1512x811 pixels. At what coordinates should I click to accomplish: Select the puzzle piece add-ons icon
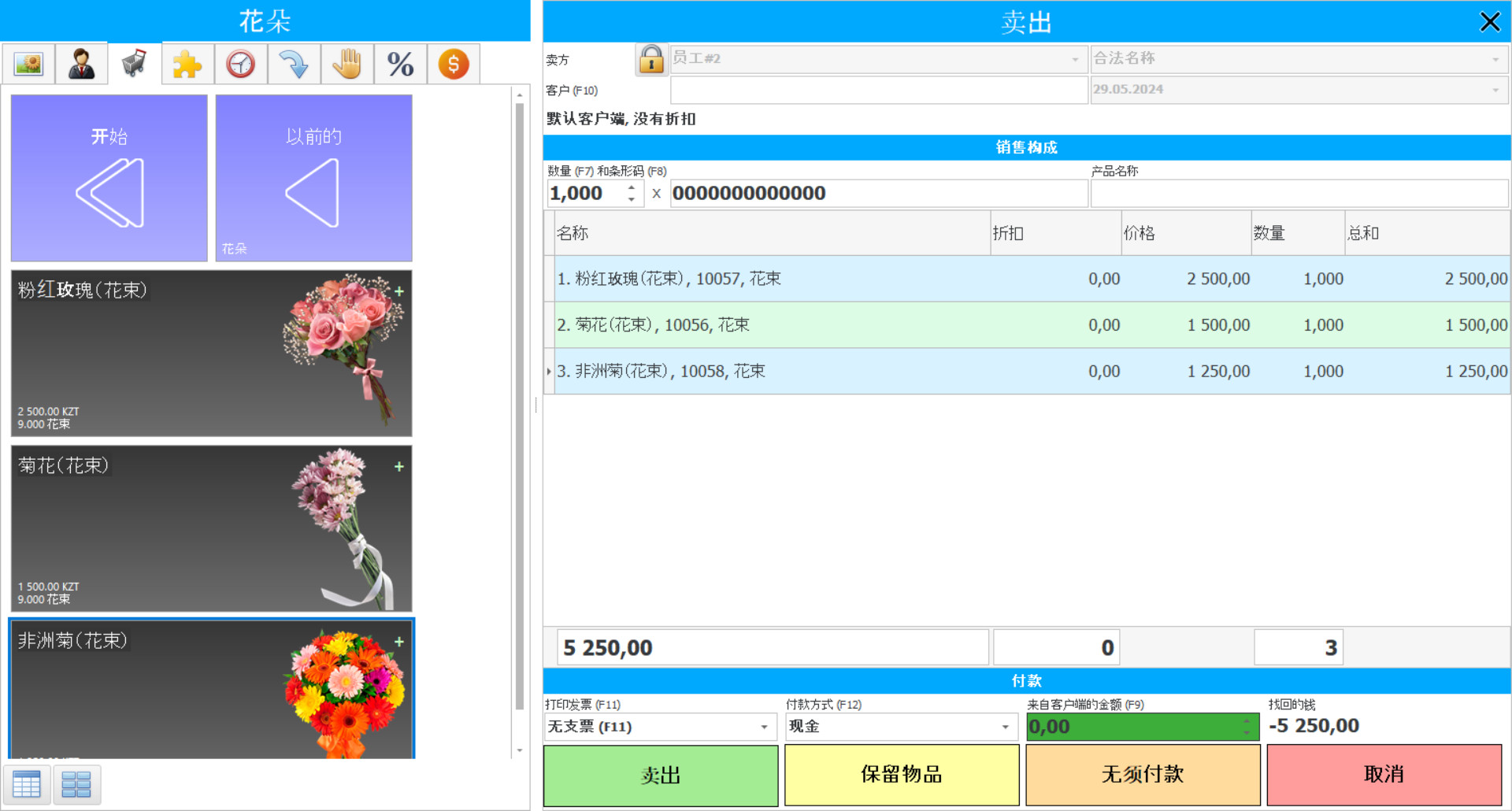[x=187, y=63]
